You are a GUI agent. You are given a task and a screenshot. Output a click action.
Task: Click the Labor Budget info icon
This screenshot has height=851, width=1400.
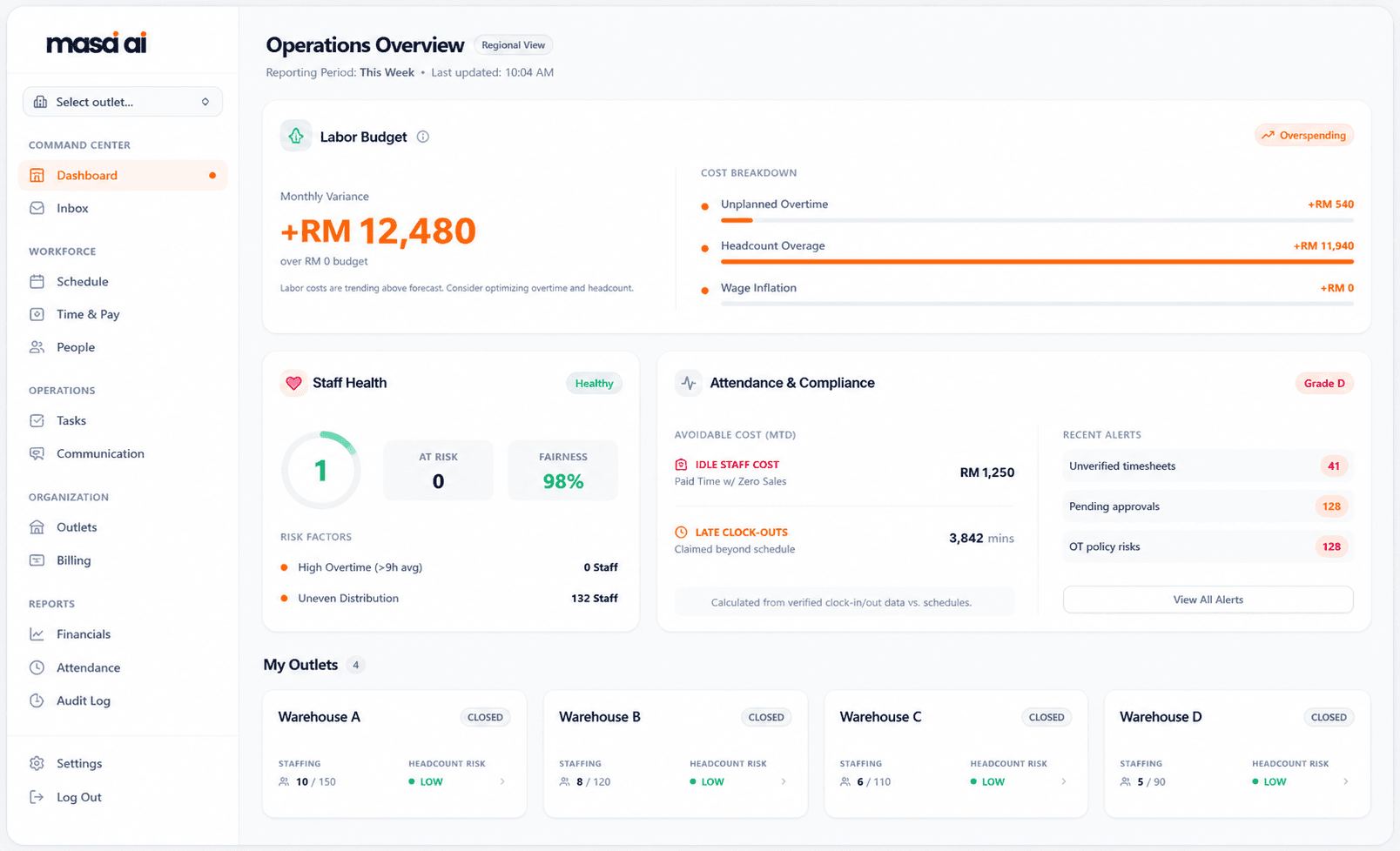423,137
